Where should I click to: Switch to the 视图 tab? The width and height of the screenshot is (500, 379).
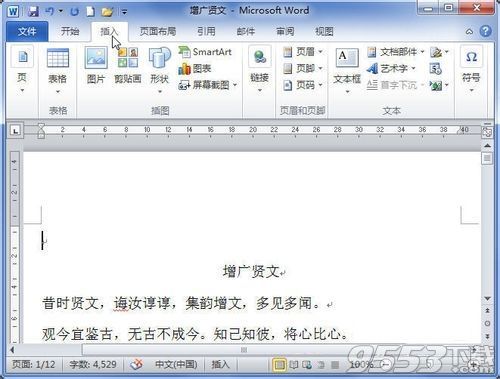[x=324, y=32]
